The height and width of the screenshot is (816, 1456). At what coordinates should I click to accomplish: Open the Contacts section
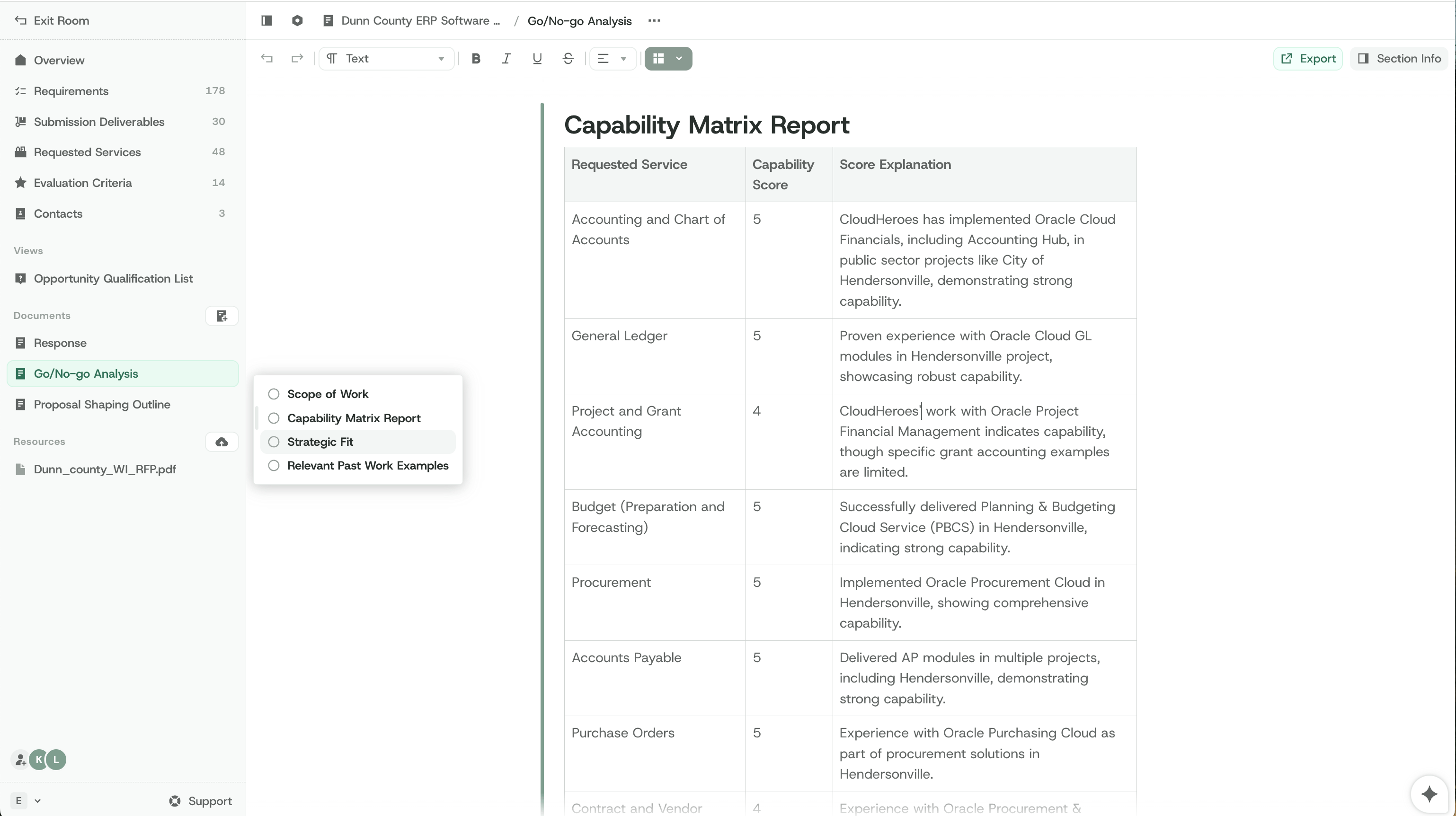pyautogui.click(x=123, y=213)
